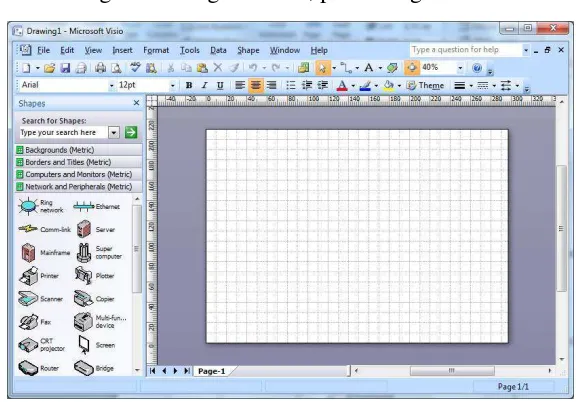Click the Type a question for help box
Viewport: 576px width, 402px height.
click(466, 50)
